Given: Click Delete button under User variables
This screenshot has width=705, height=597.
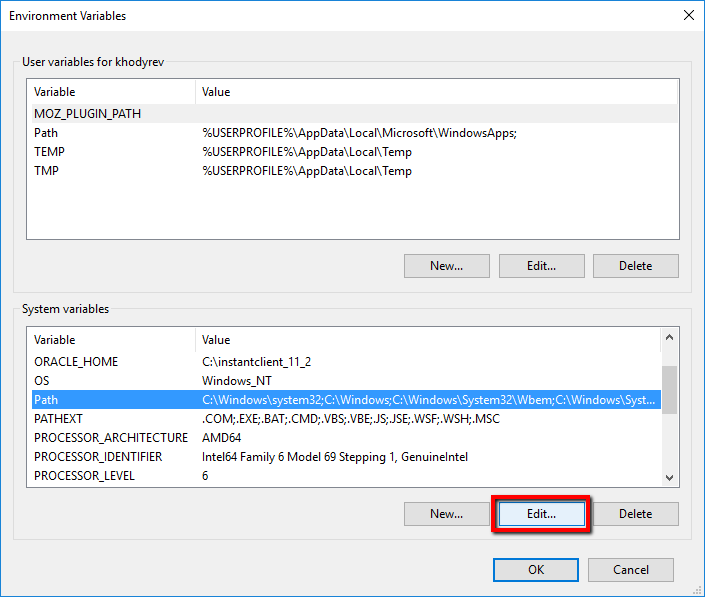Looking at the screenshot, I should (x=635, y=266).
